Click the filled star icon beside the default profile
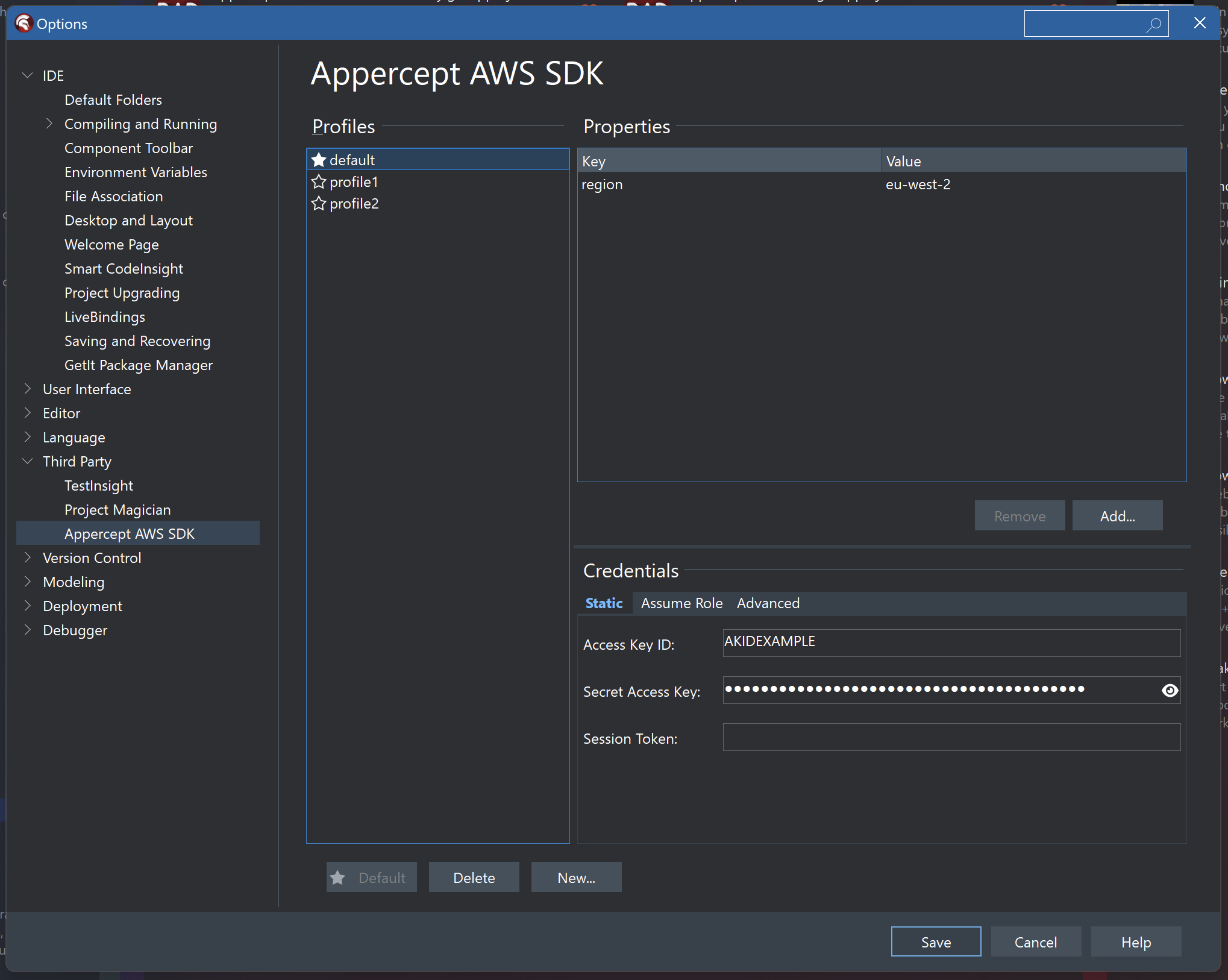Image resolution: width=1228 pixels, height=980 pixels. click(319, 159)
